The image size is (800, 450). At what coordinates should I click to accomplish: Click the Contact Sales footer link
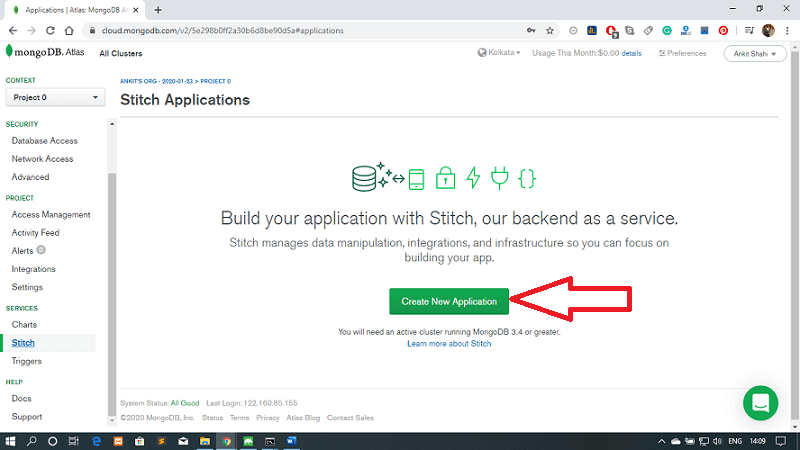(350, 418)
